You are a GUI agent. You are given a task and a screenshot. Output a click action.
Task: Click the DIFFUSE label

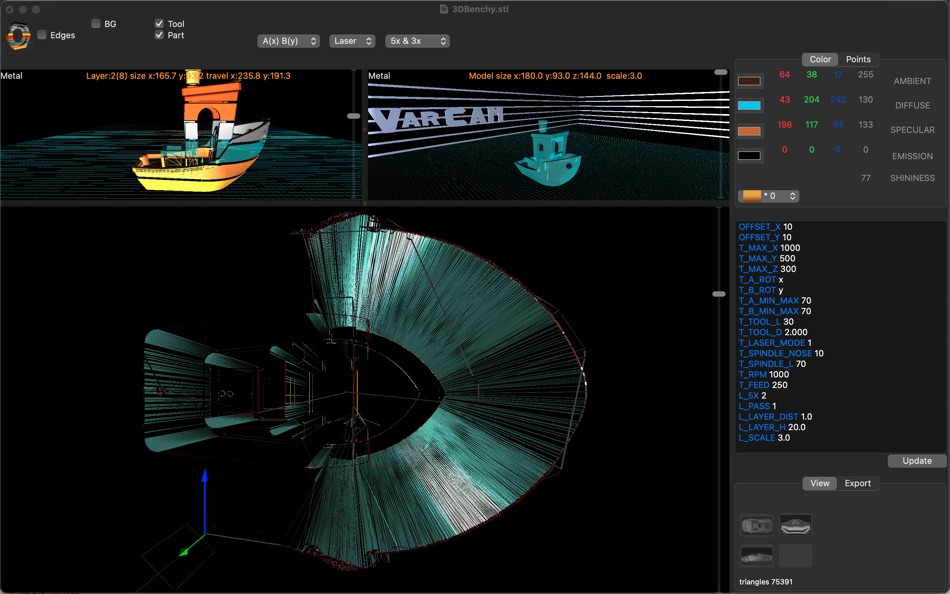pyautogui.click(x=912, y=105)
